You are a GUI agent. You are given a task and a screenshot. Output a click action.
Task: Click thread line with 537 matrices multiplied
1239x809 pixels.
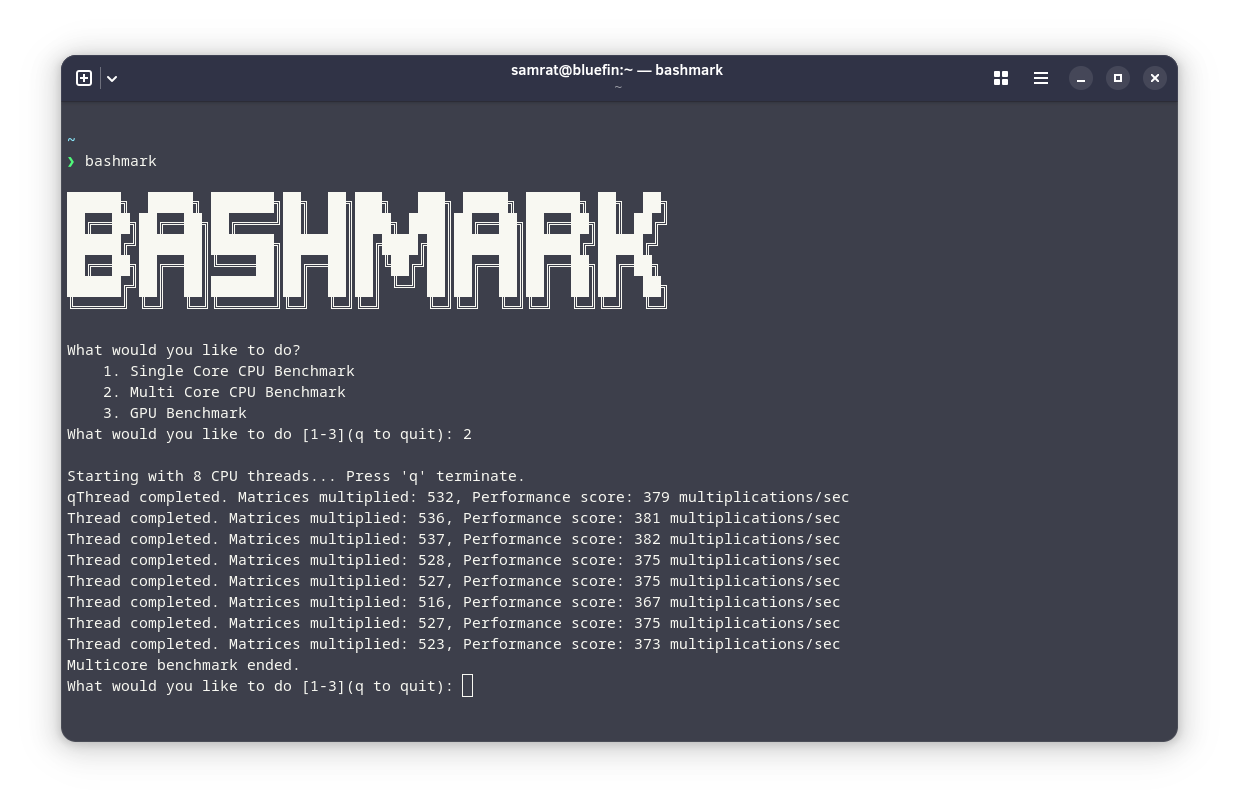tap(454, 539)
